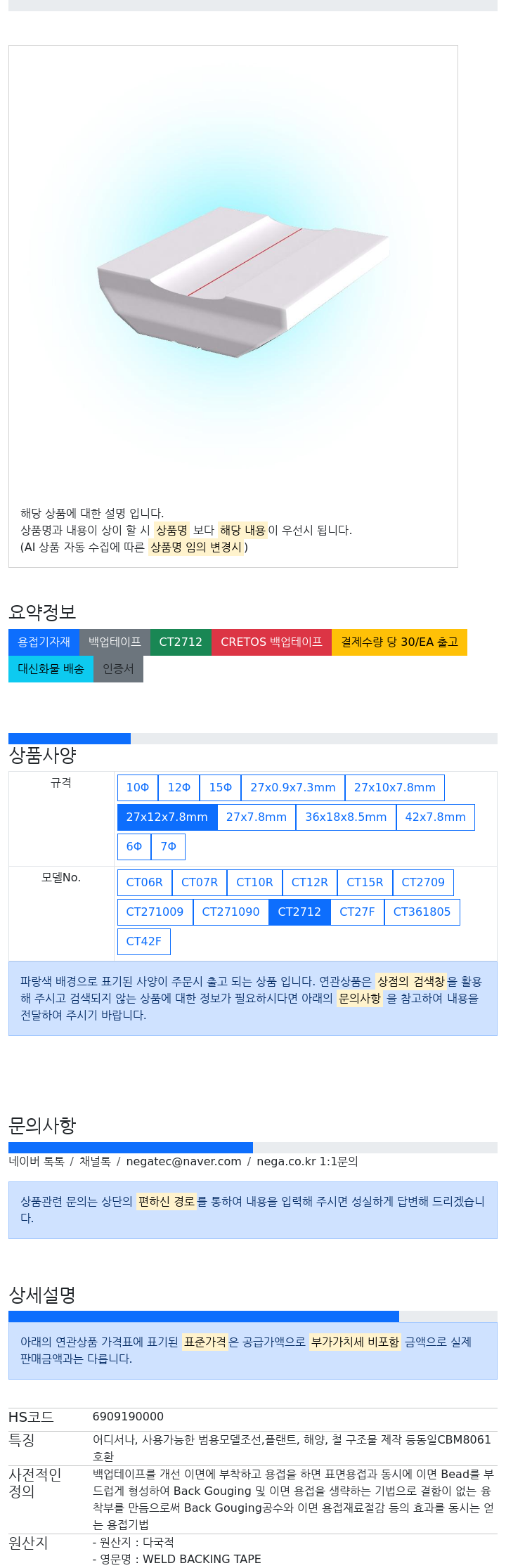This screenshot has height=1568, width=506.
Task: Choose the 27x0.9x7.3mm specification
Action: coord(293,788)
